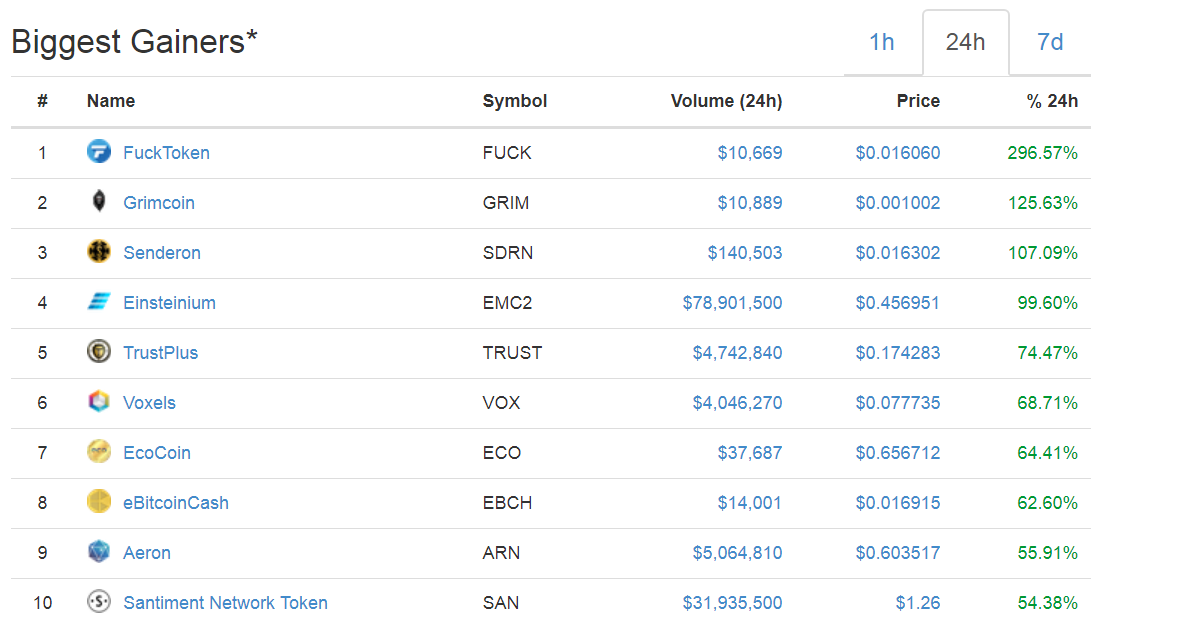Click the Aeron logo icon
The image size is (1192, 621).
pos(99,551)
